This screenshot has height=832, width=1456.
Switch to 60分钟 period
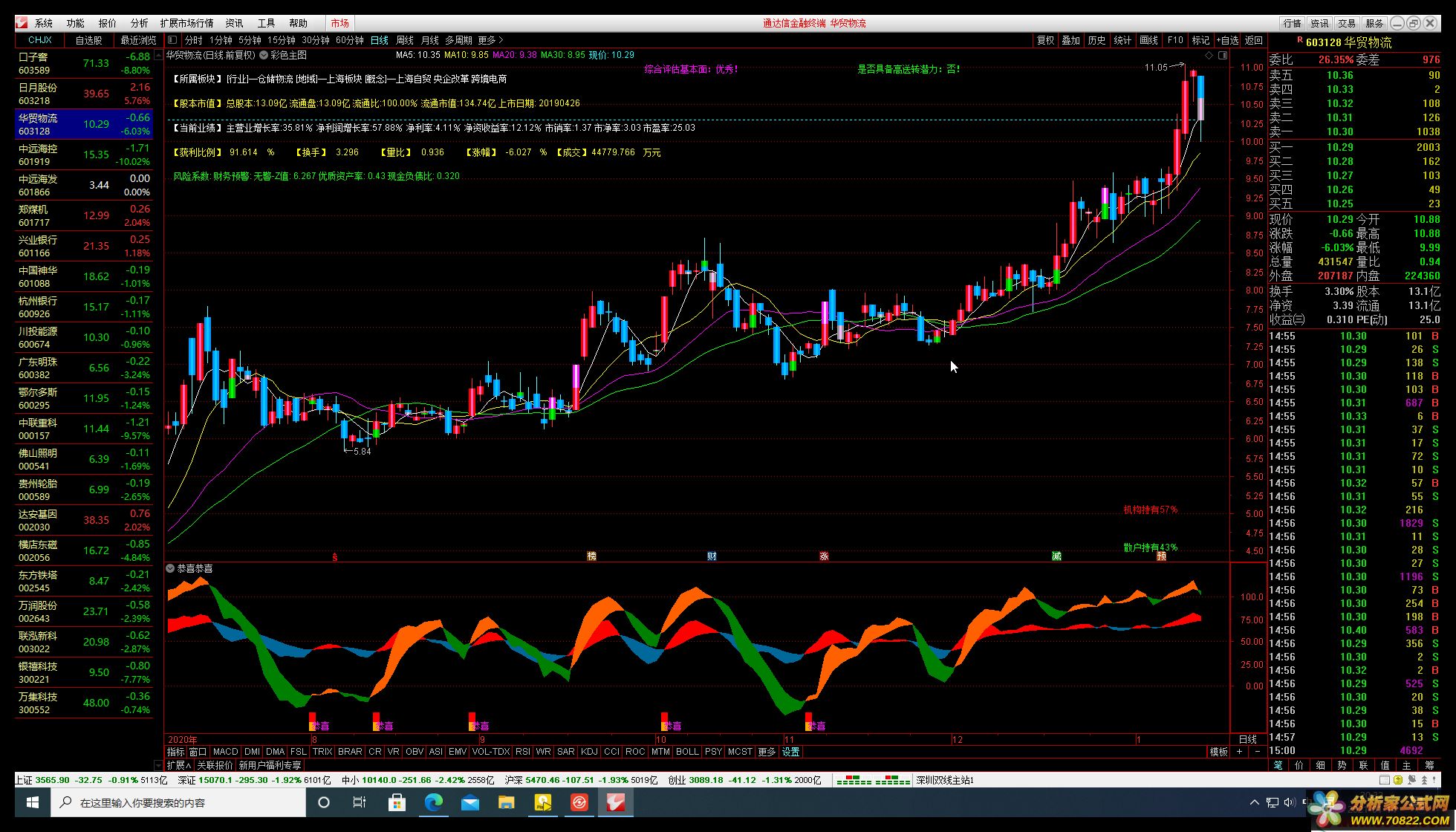click(x=350, y=40)
